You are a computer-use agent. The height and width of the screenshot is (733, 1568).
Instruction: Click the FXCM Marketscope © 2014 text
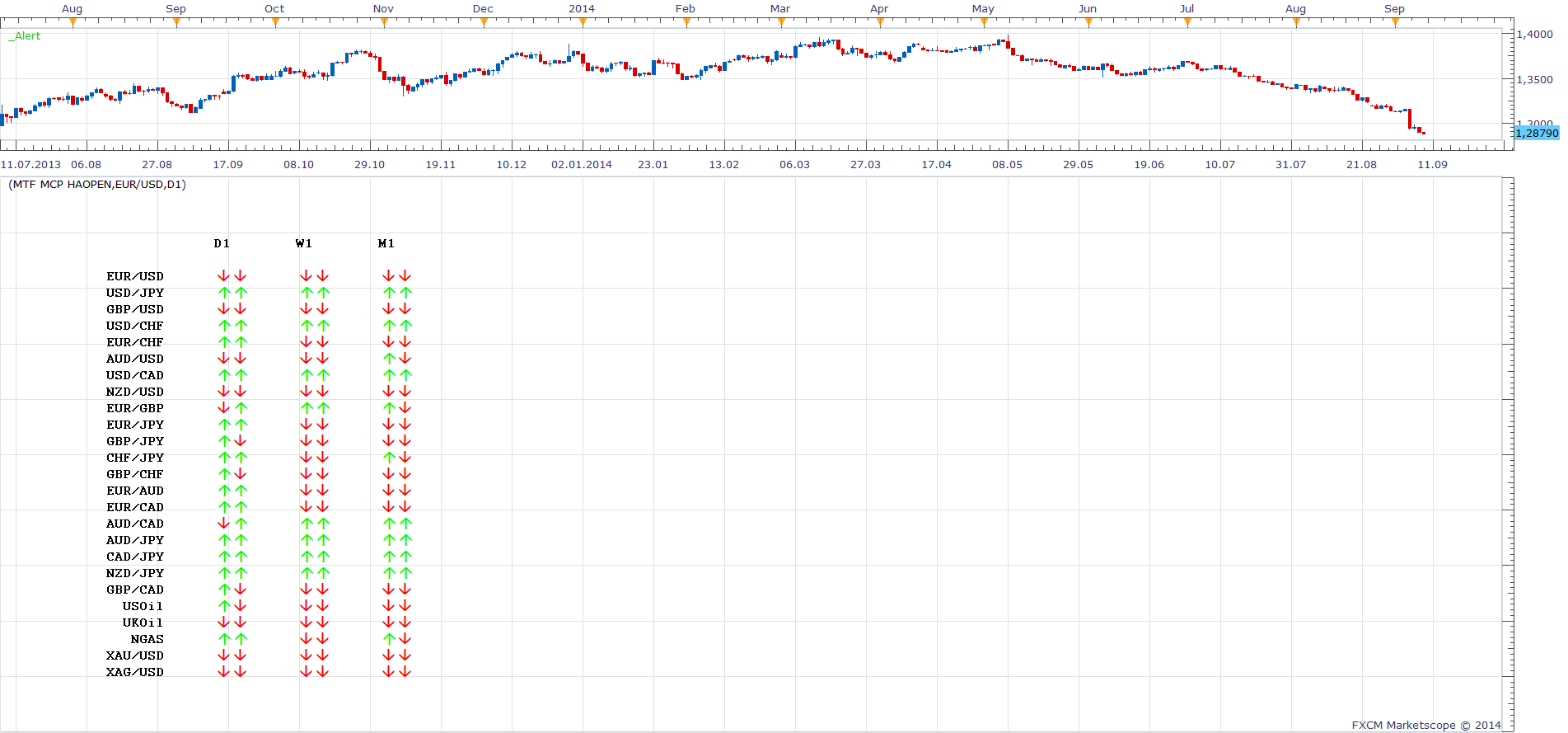pos(1426,726)
